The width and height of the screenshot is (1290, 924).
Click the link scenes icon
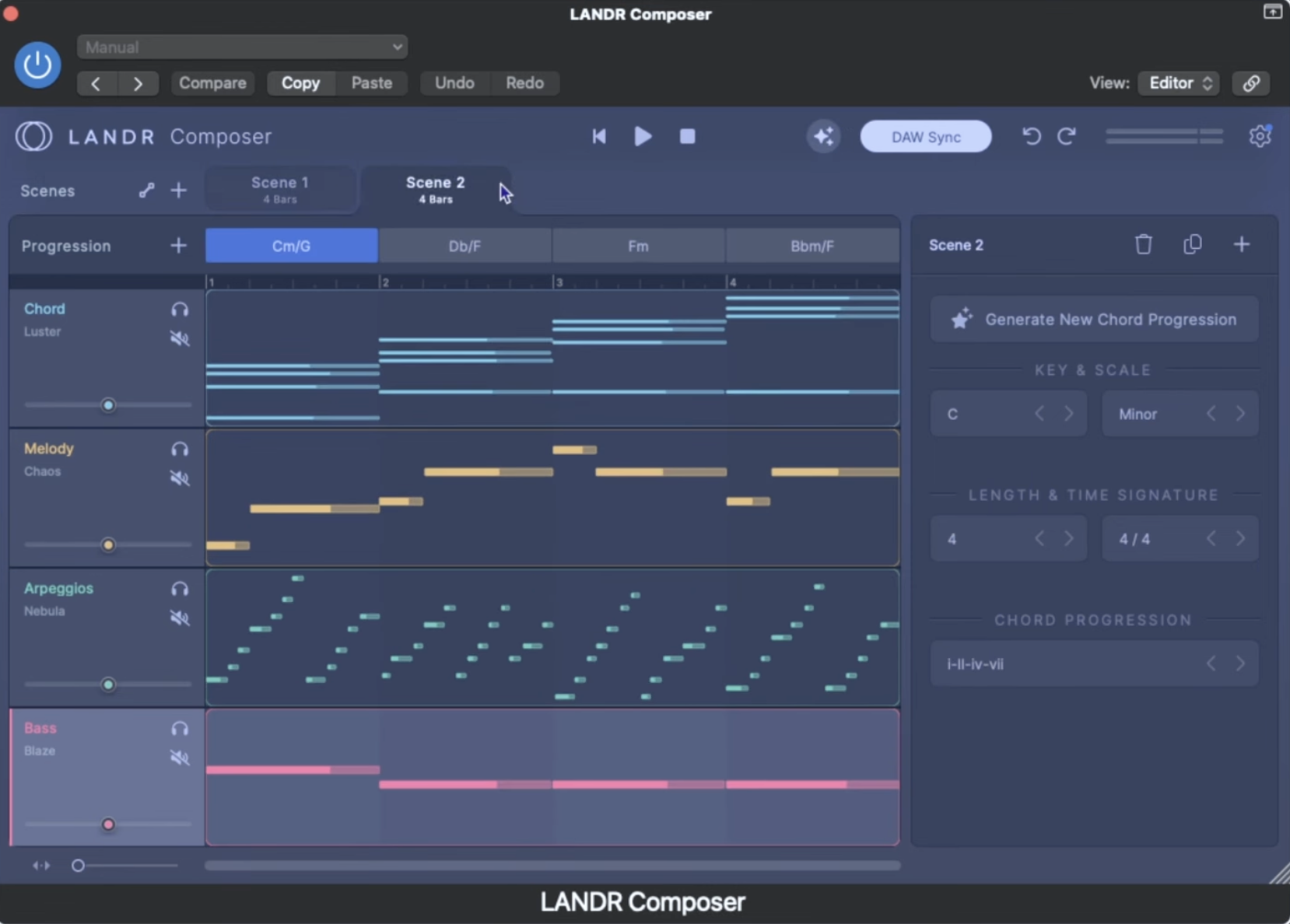[x=146, y=191]
